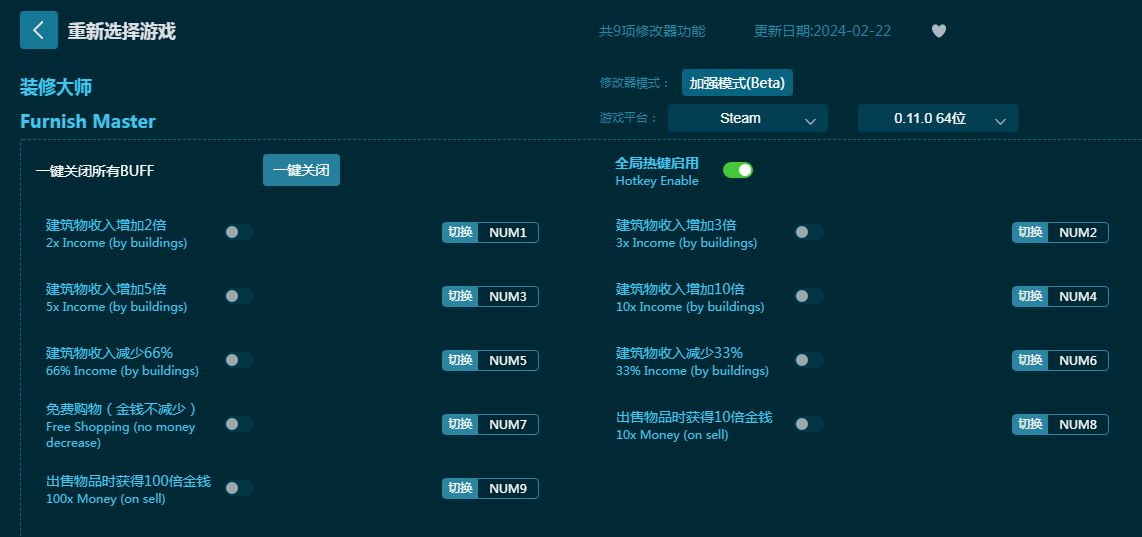The image size is (1142, 537).
Task: Open the Steam platform dropdown
Action: click(x=747, y=118)
